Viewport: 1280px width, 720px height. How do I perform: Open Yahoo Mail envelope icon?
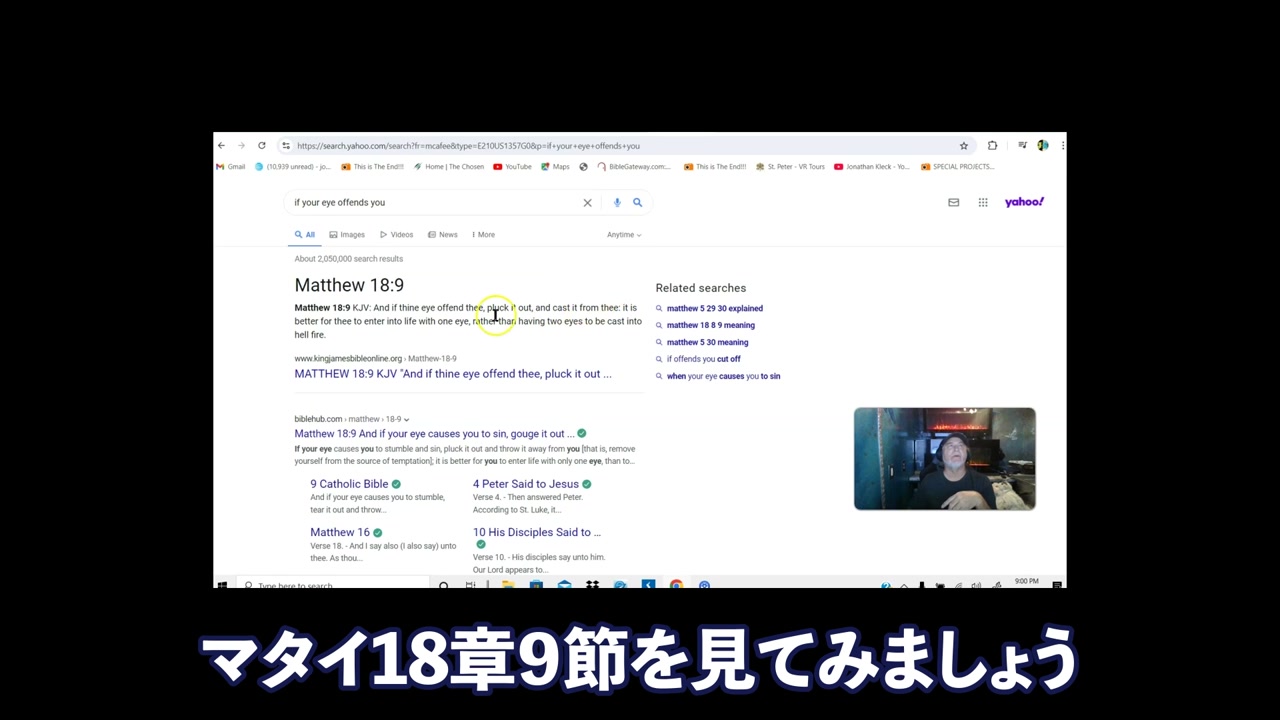(953, 202)
